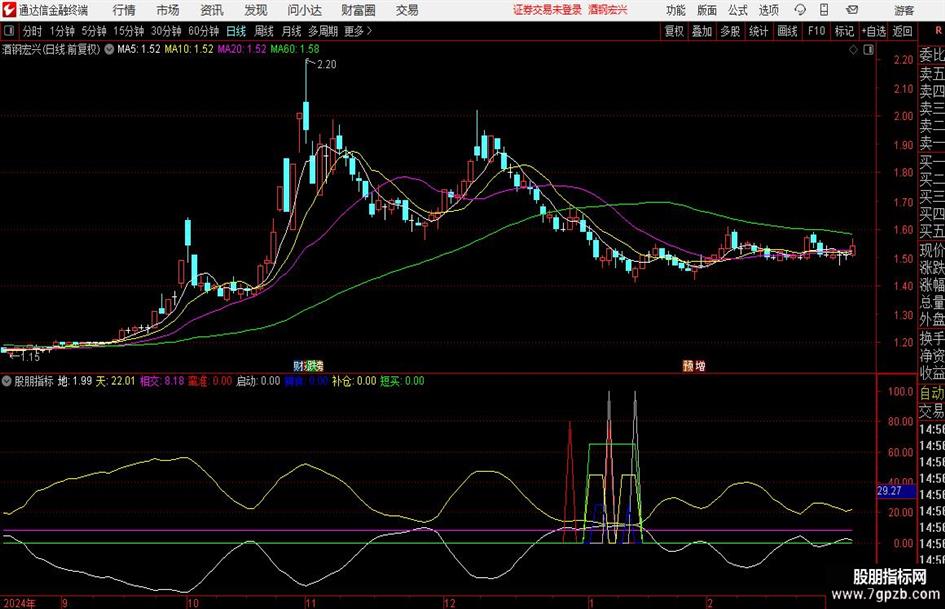The image size is (945, 609).
Task: Click the MA5: 1.52 legend label
Action: (x=139, y=49)
